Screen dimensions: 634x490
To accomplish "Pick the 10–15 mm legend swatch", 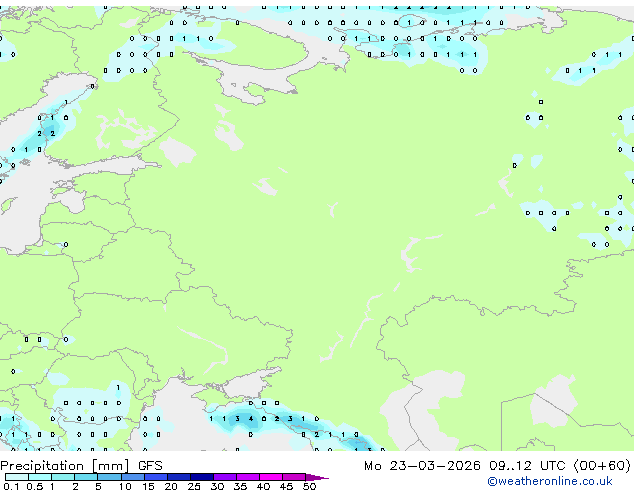I will coord(132,477).
